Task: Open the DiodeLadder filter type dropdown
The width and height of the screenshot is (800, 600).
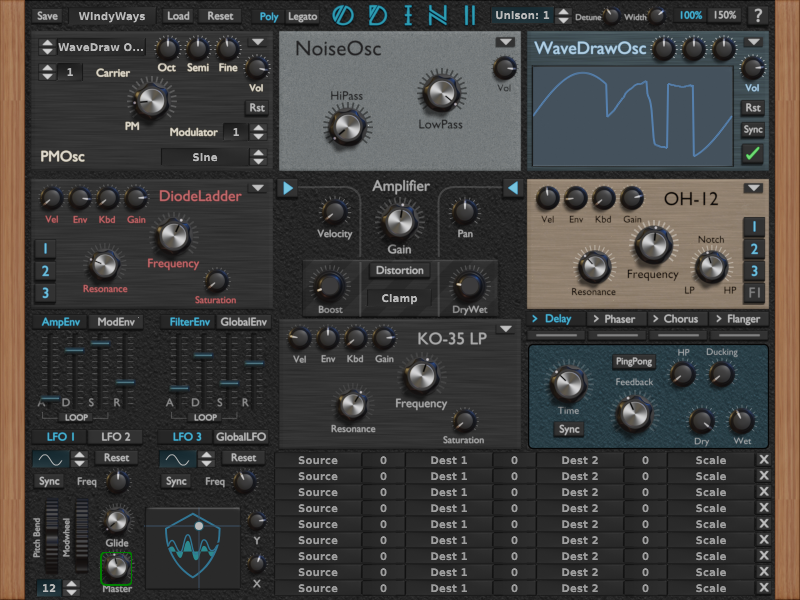Action: 258,188
